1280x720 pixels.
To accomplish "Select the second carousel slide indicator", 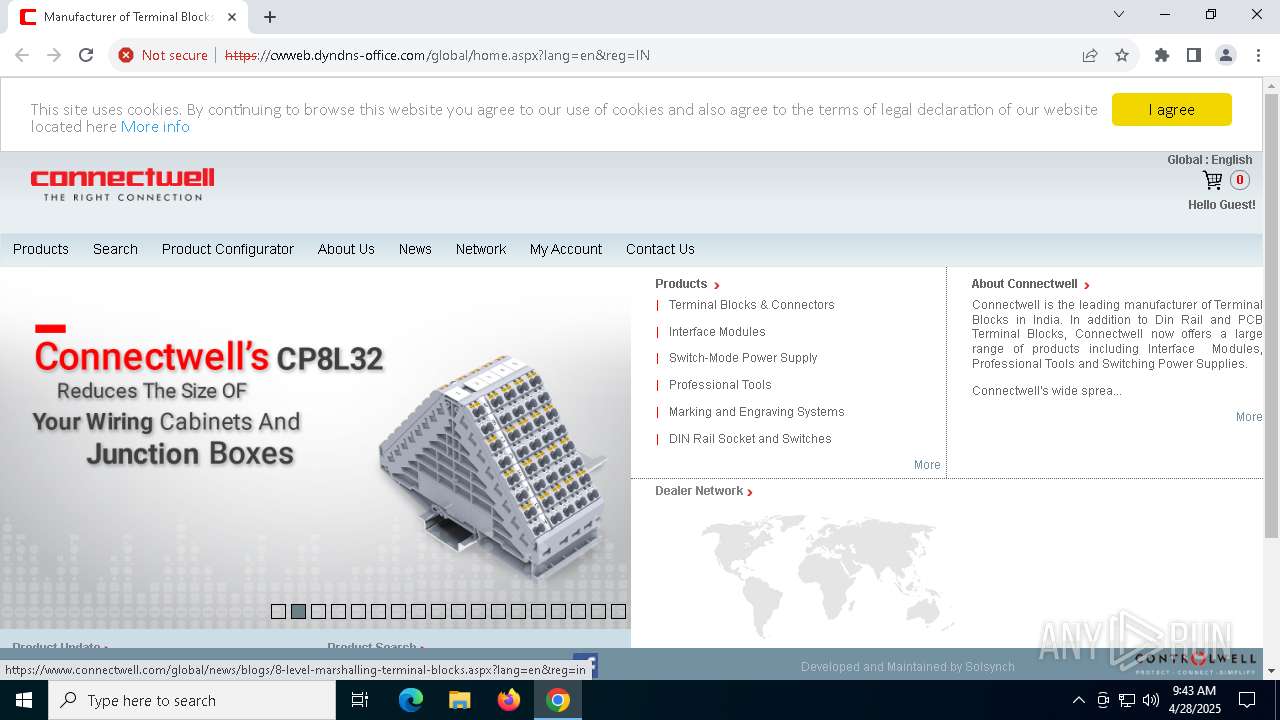I will click(x=298, y=611).
